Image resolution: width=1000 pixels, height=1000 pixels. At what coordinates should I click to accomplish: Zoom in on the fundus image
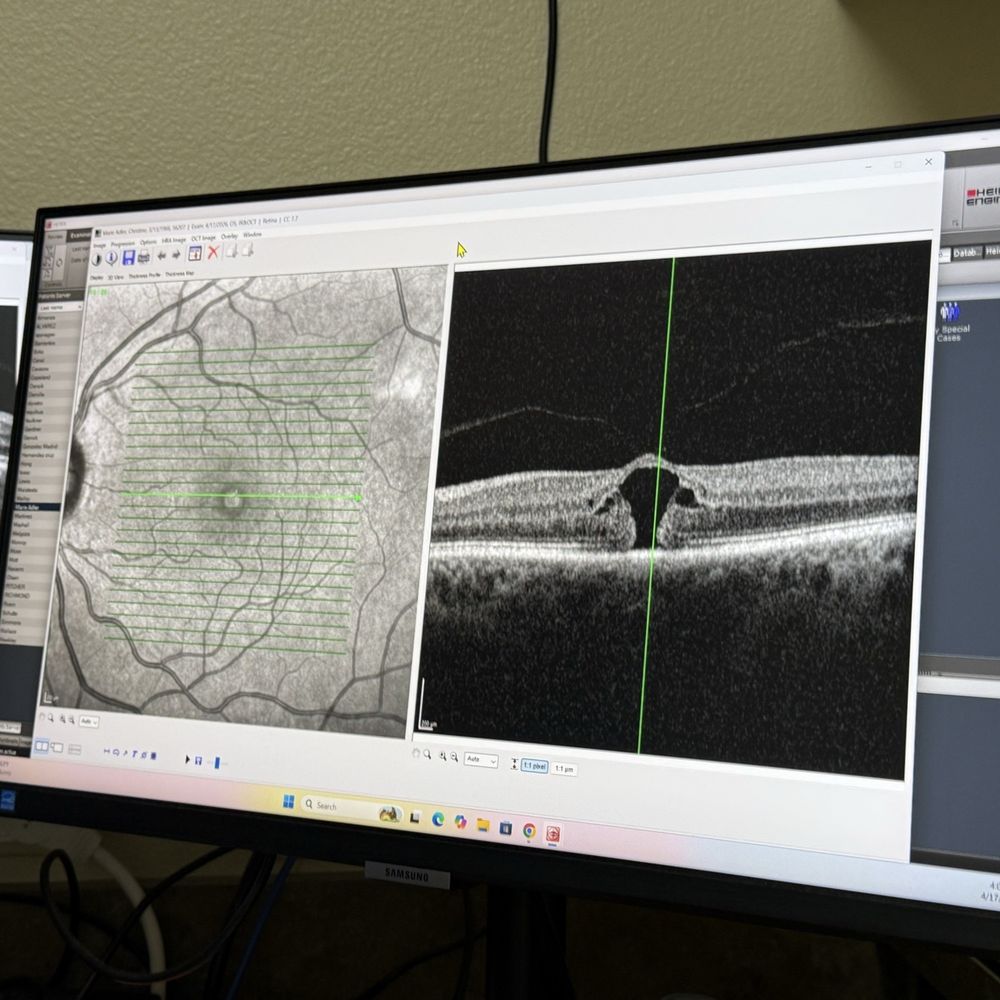[62, 719]
